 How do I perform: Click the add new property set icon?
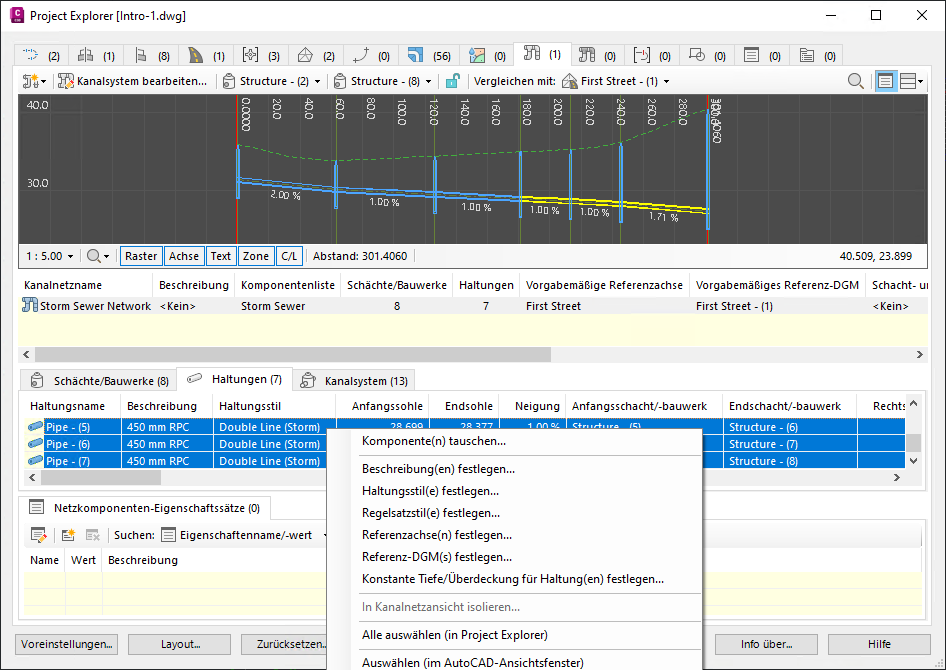pos(68,535)
